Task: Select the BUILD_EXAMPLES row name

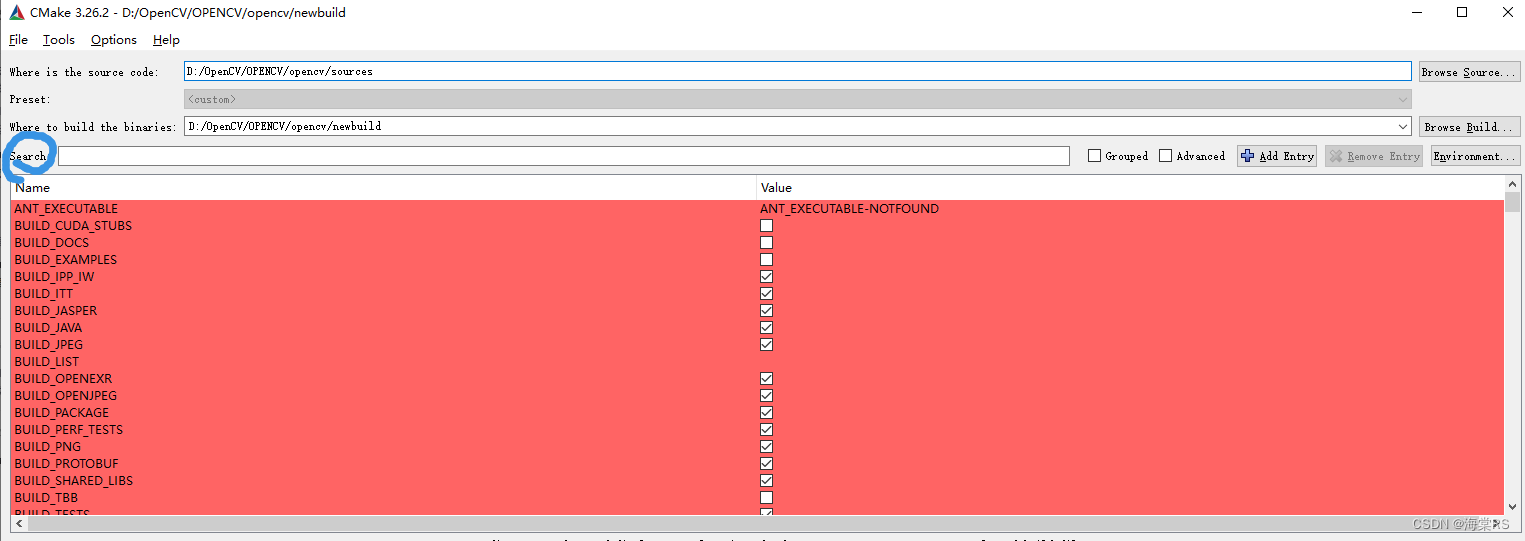Action: tap(66, 260)
